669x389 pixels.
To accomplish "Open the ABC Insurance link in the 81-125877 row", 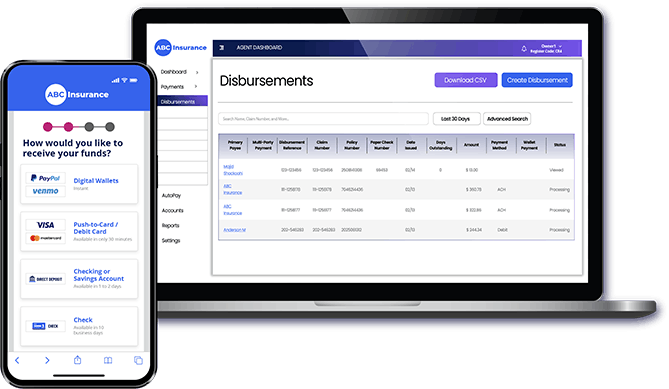I will tap(232, 210).
